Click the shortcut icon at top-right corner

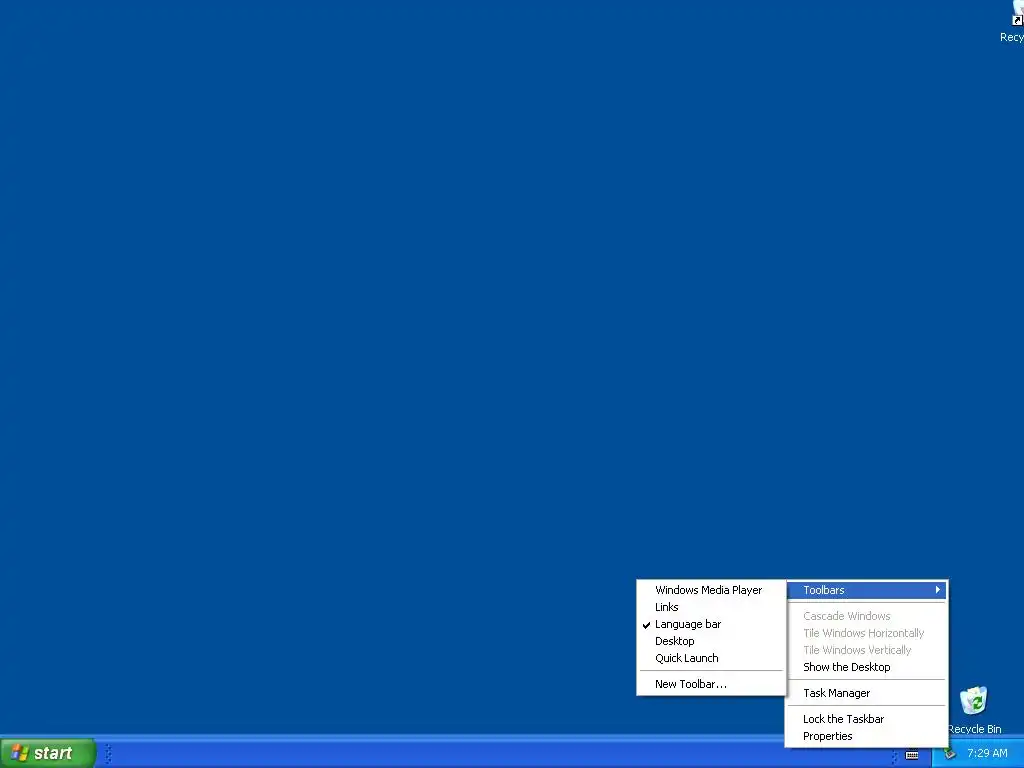pos(1013,22)
